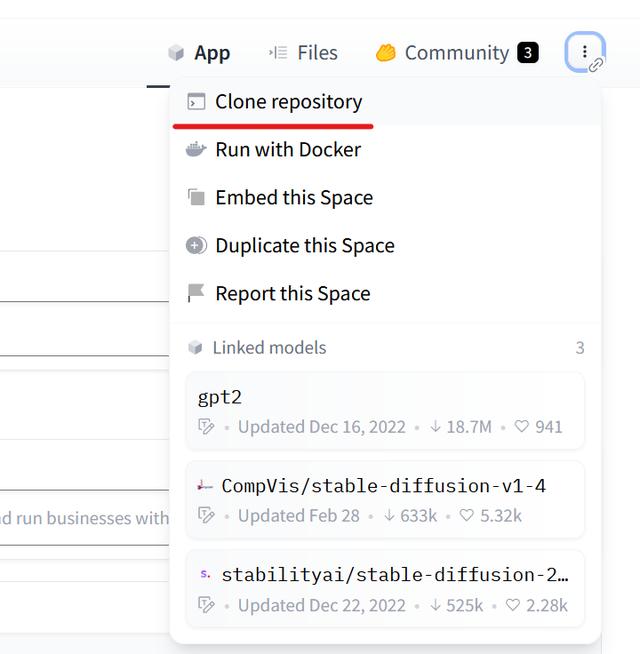Screen dimensions: 640x654
Task: Open the Files tab
Action: tap(303, 53)
